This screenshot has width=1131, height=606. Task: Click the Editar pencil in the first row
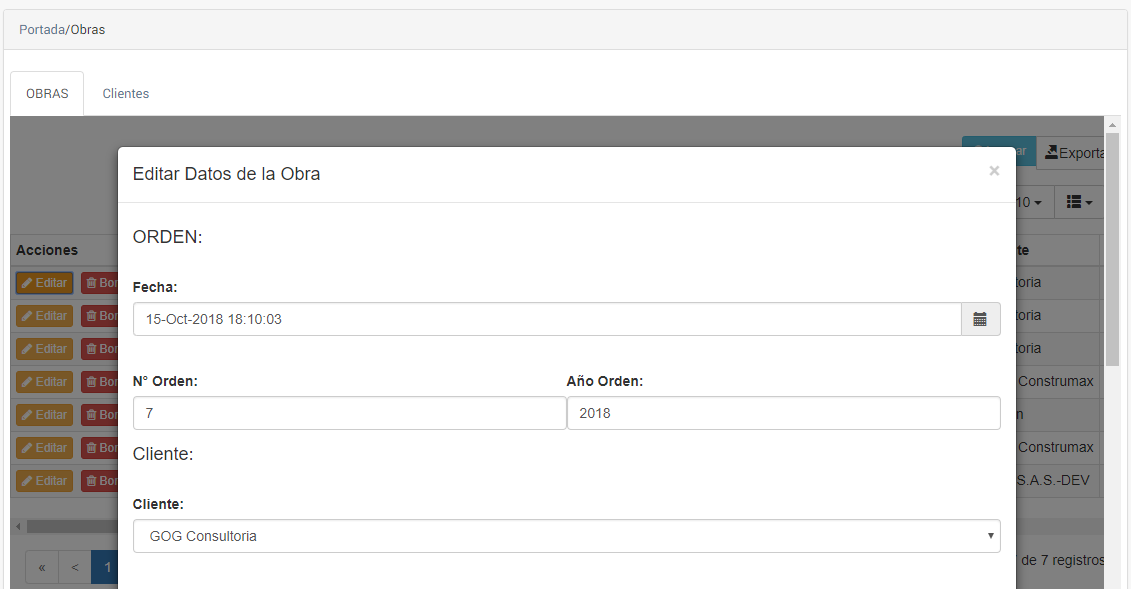coord(28,283)
